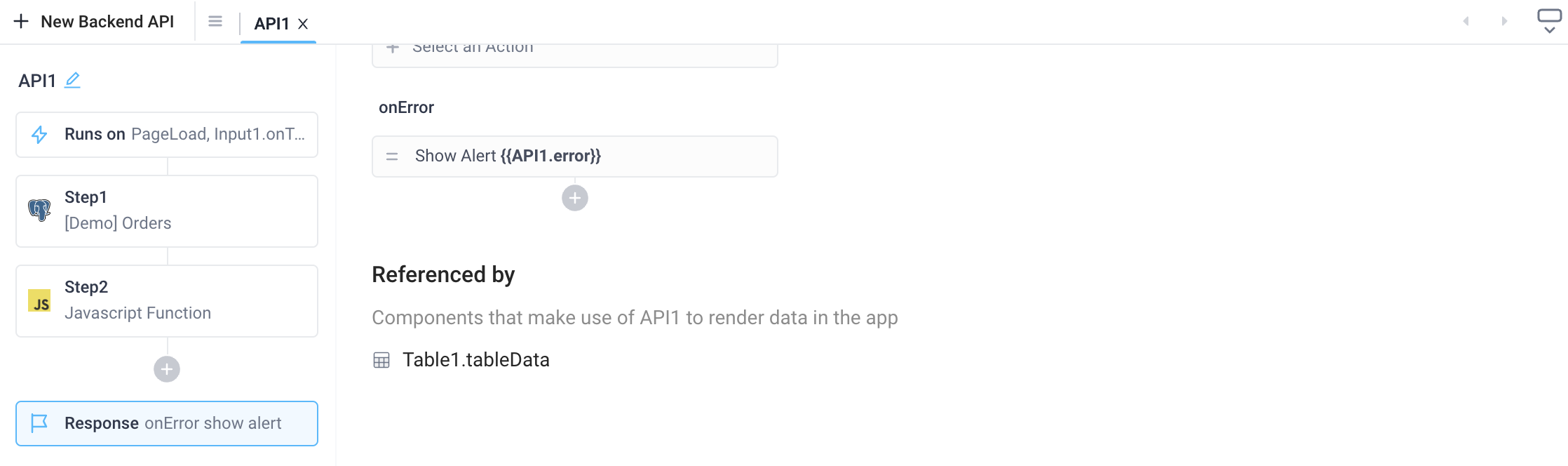
Task: Create a New Backend API
Action: click(95, 21)
